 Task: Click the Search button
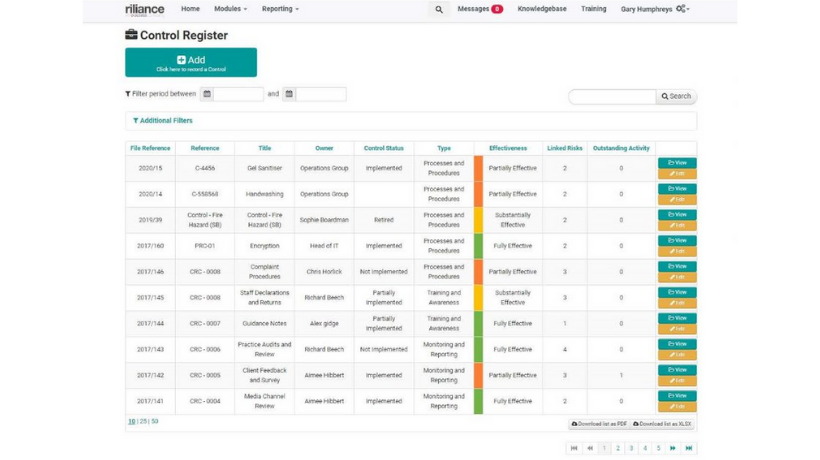point(676,96)
